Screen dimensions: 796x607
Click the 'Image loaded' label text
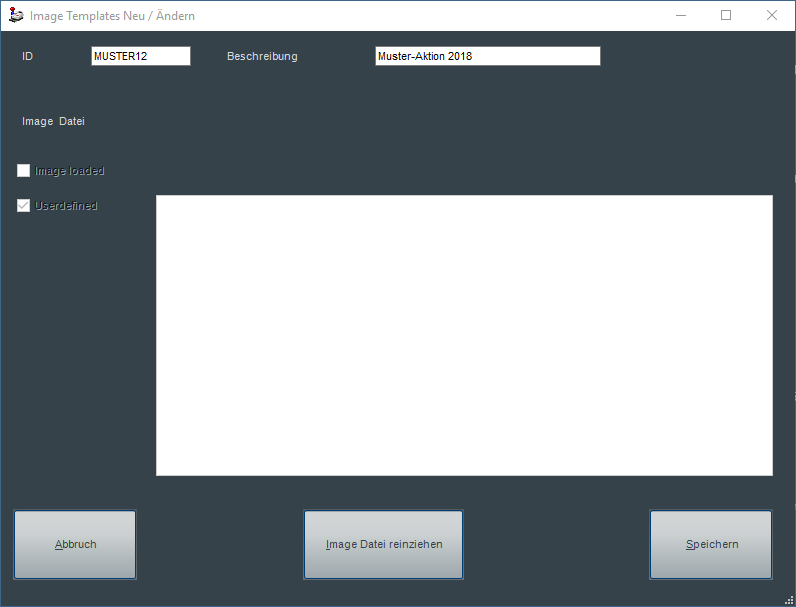[x=69, y=171]
